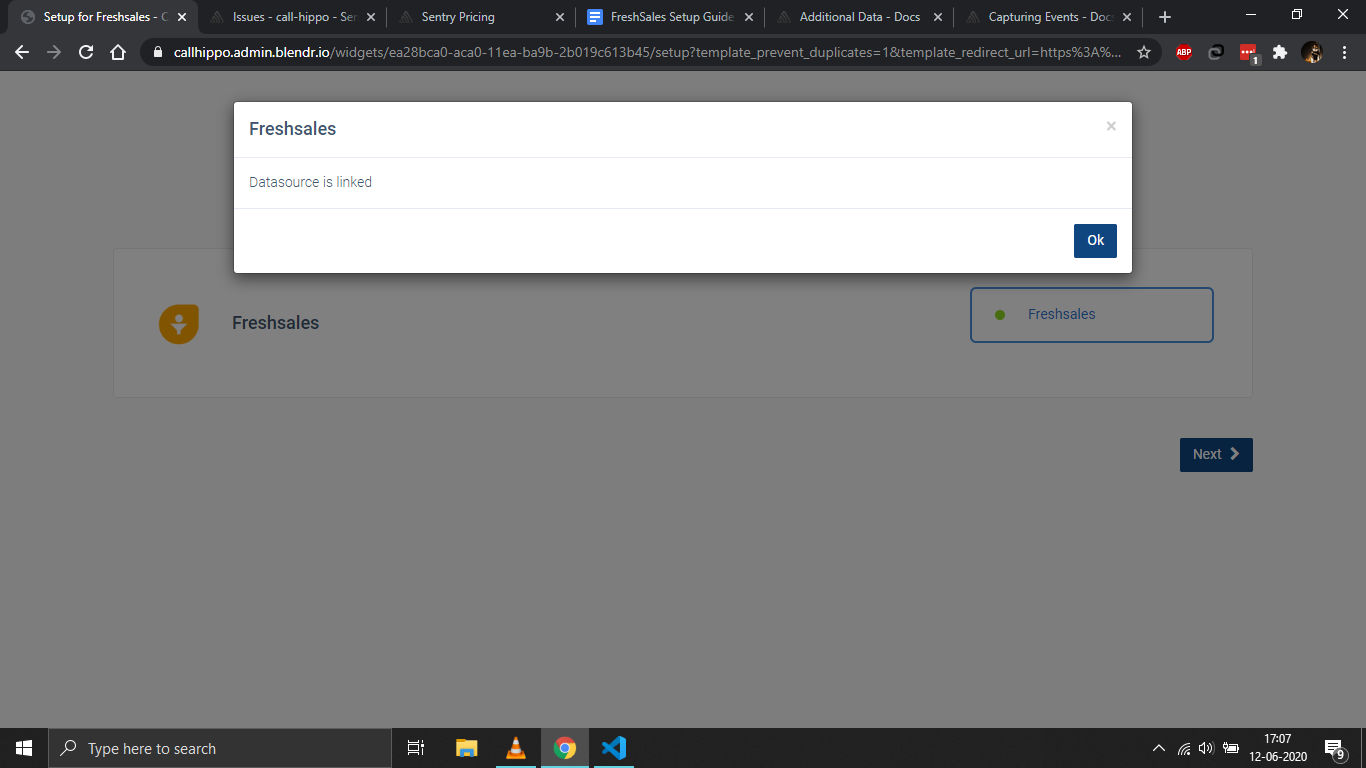Image resolution: width=1366 pixels, height=768 pixels.
Task: Open the Extensions puzzle menu
Action: [1280, 53]
